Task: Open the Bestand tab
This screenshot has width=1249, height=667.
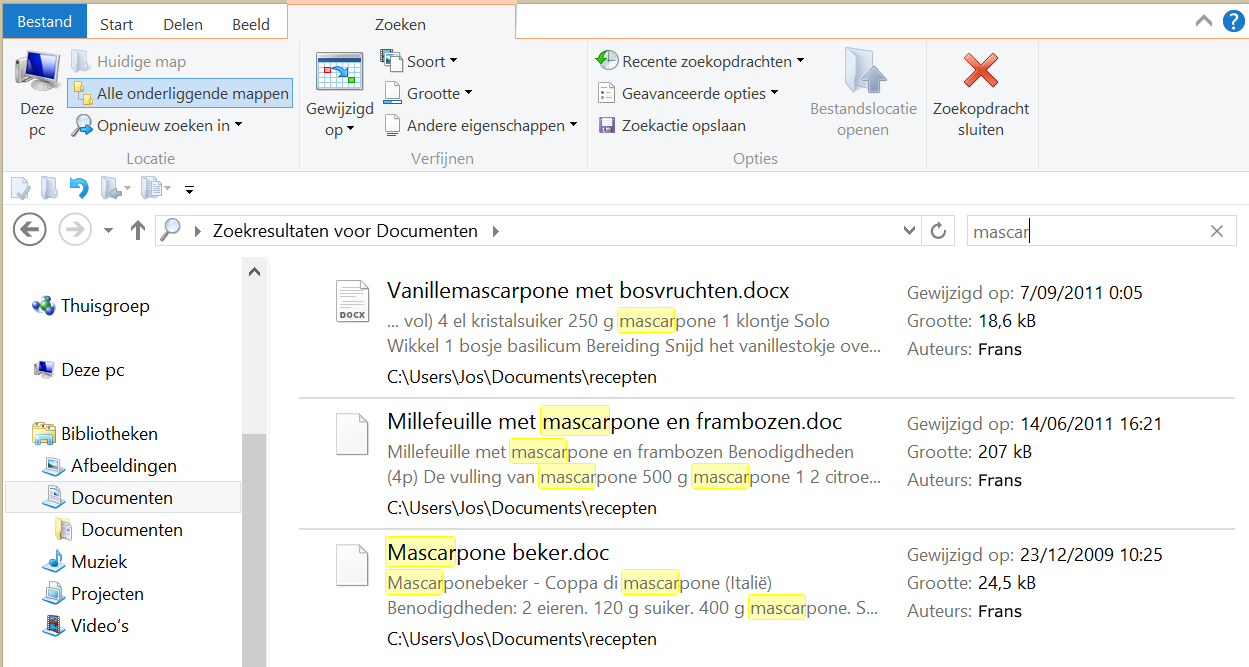Action: click(44, 22)
